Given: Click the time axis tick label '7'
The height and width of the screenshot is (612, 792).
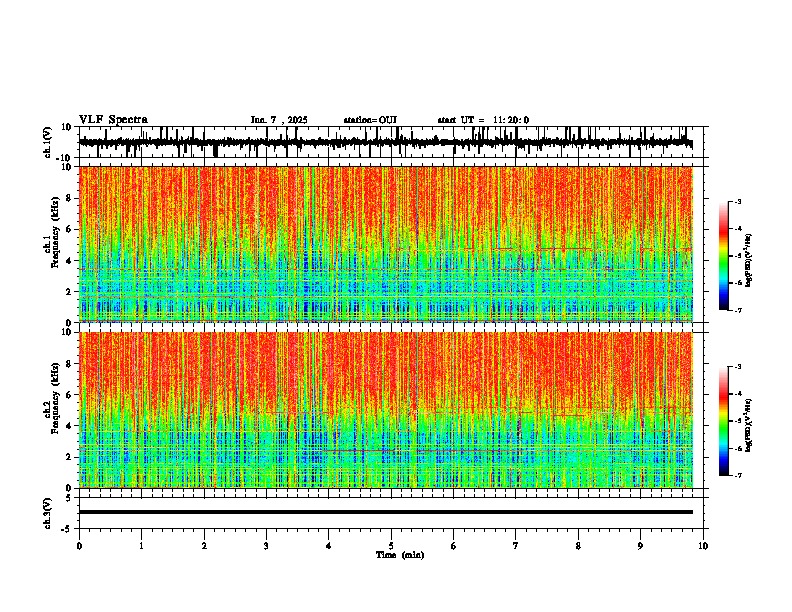Looking at the screenshot, I should [x=516, y=546].
